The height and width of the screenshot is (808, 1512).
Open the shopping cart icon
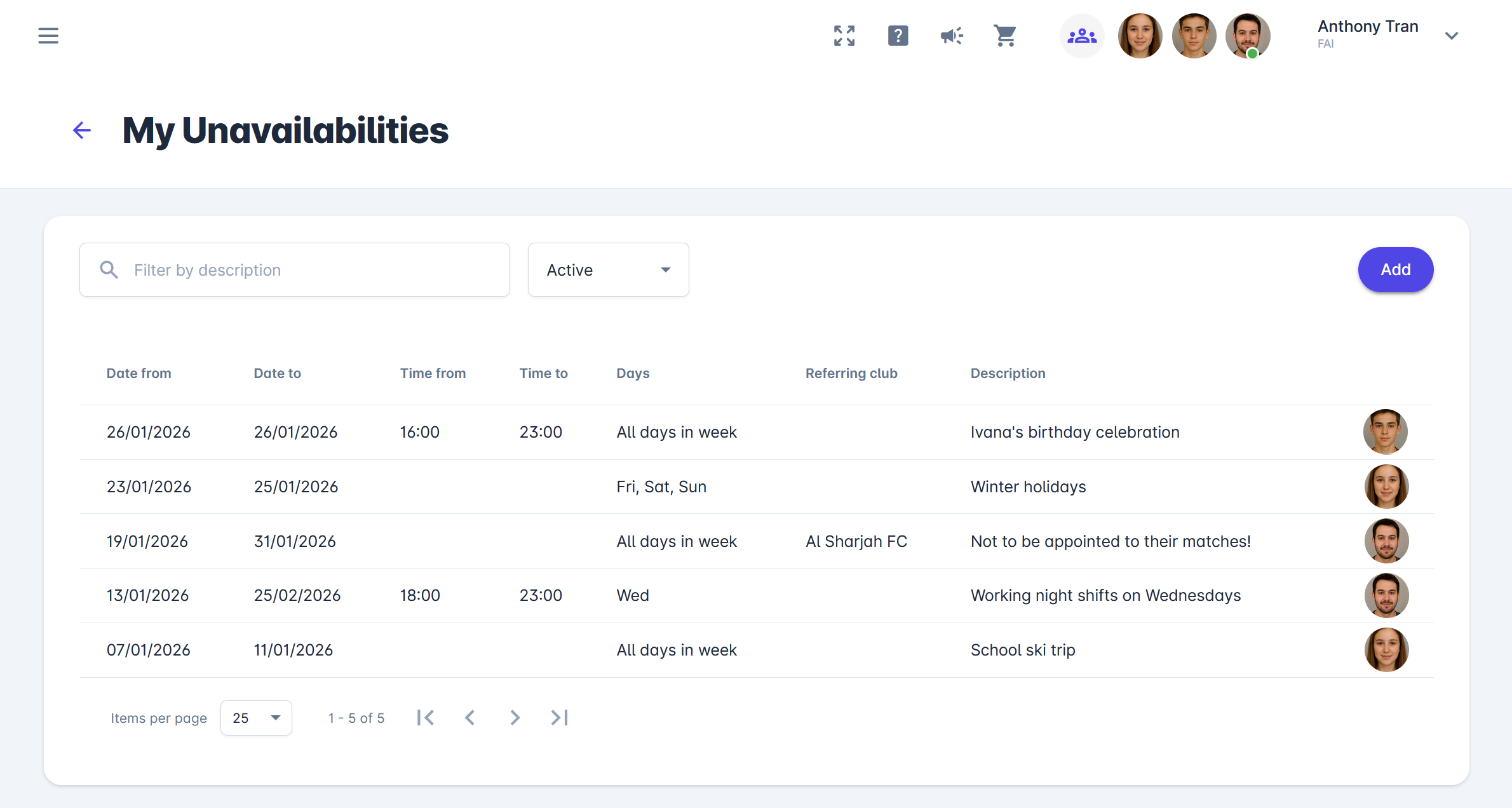(1005, 36)
